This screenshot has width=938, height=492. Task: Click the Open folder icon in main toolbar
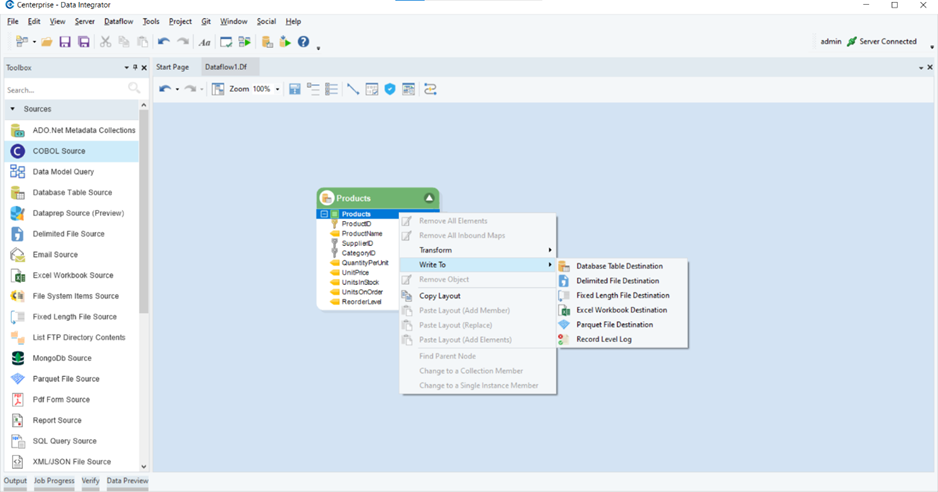point(47,42)
